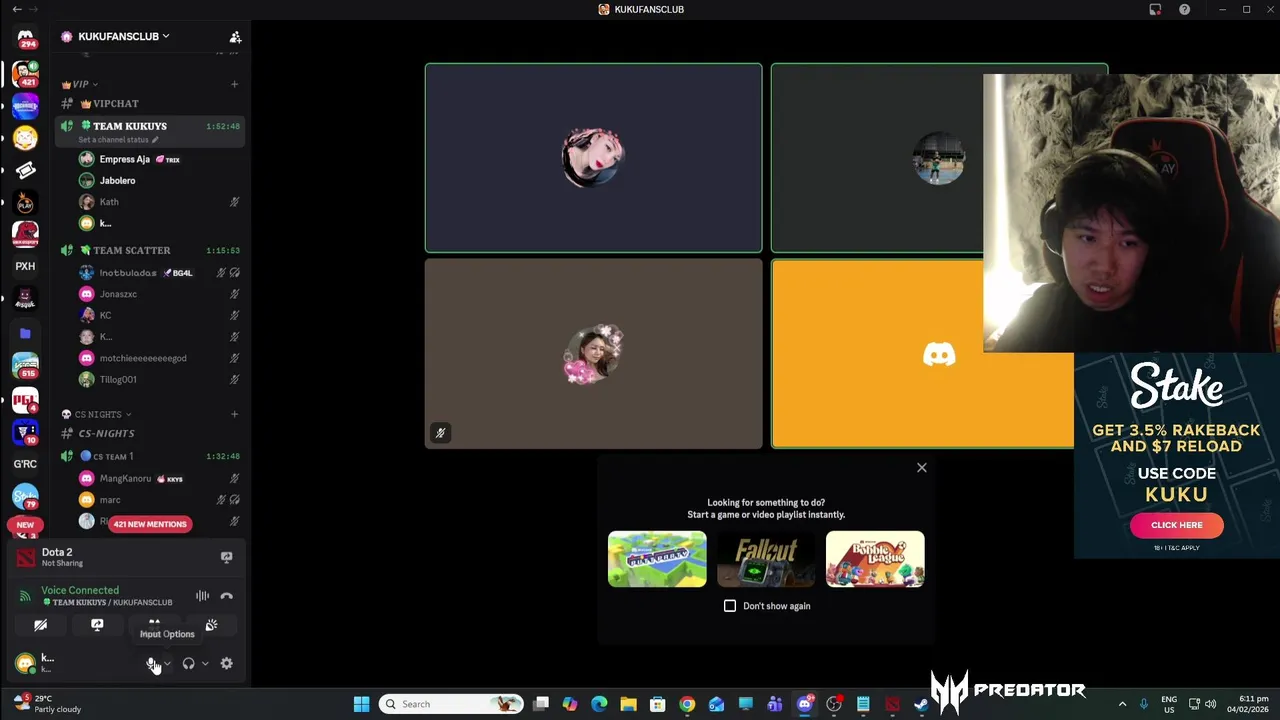Turn camera on in voice panel
Screen dimensions: 1280x720
(x=40, y=625)
